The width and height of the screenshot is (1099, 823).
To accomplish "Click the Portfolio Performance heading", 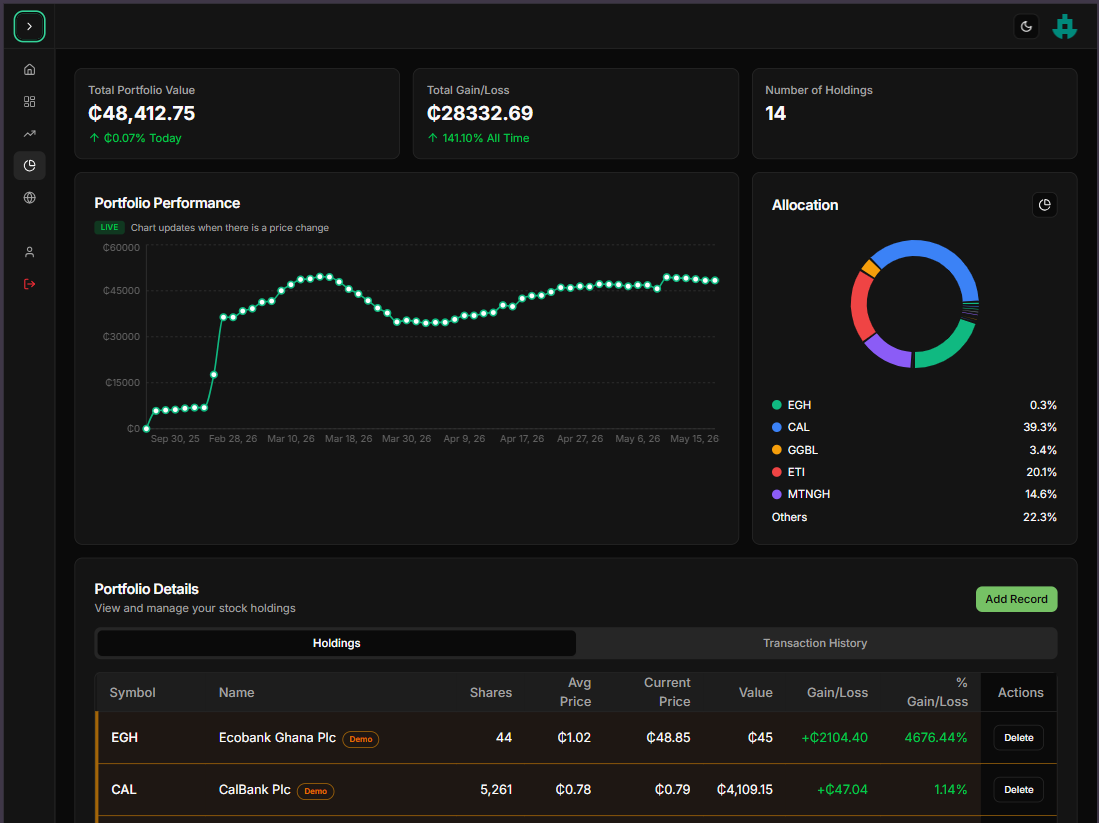I will pyautogui.click(x=167, y=203).
